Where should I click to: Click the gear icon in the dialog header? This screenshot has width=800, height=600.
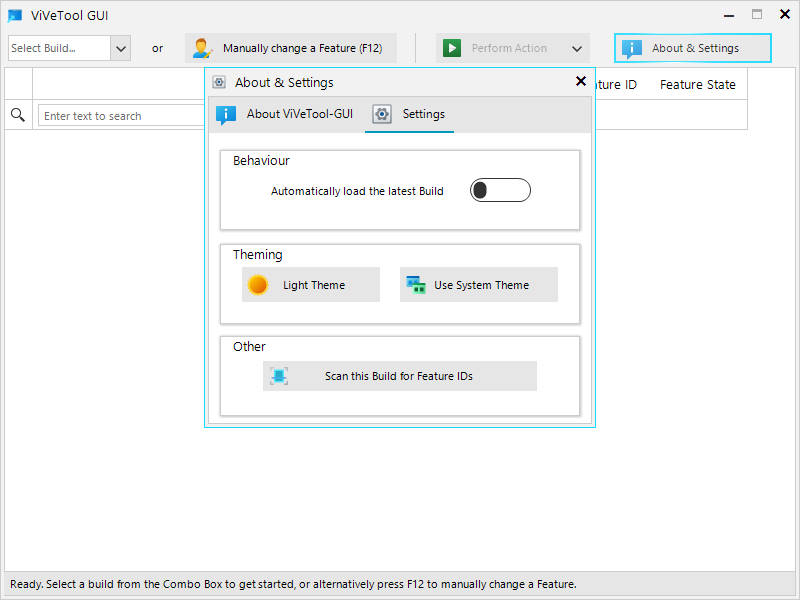[x=219, y=83]
